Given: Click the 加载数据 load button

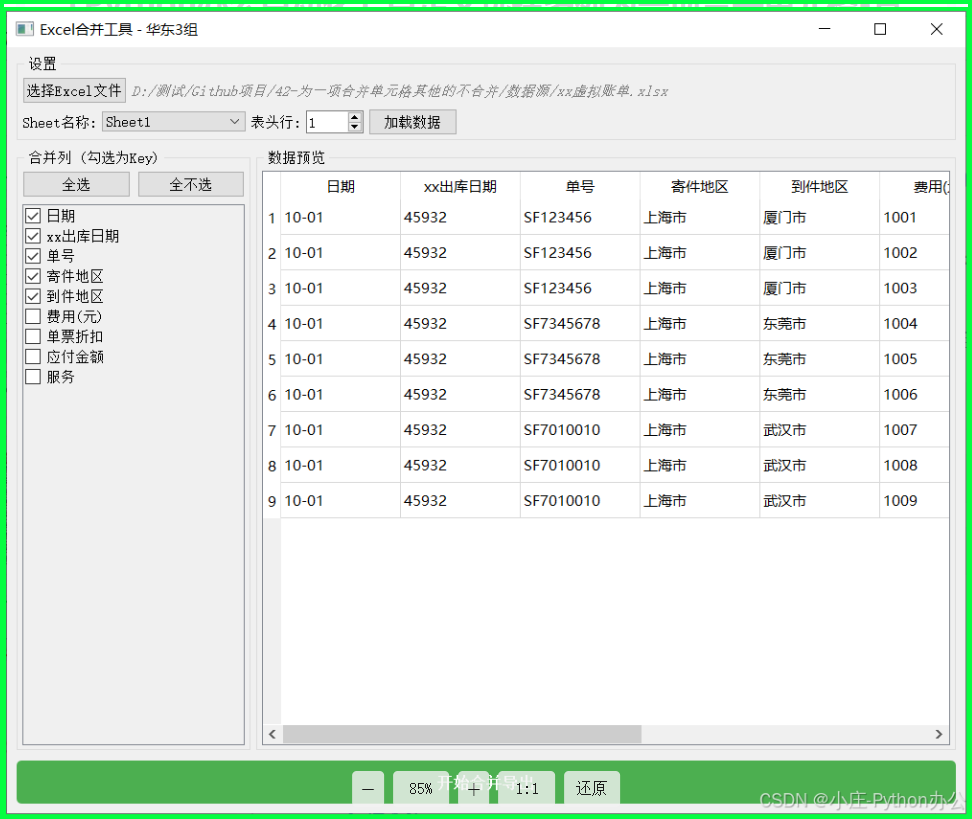Looking at the screenshot, I should 412,122.
